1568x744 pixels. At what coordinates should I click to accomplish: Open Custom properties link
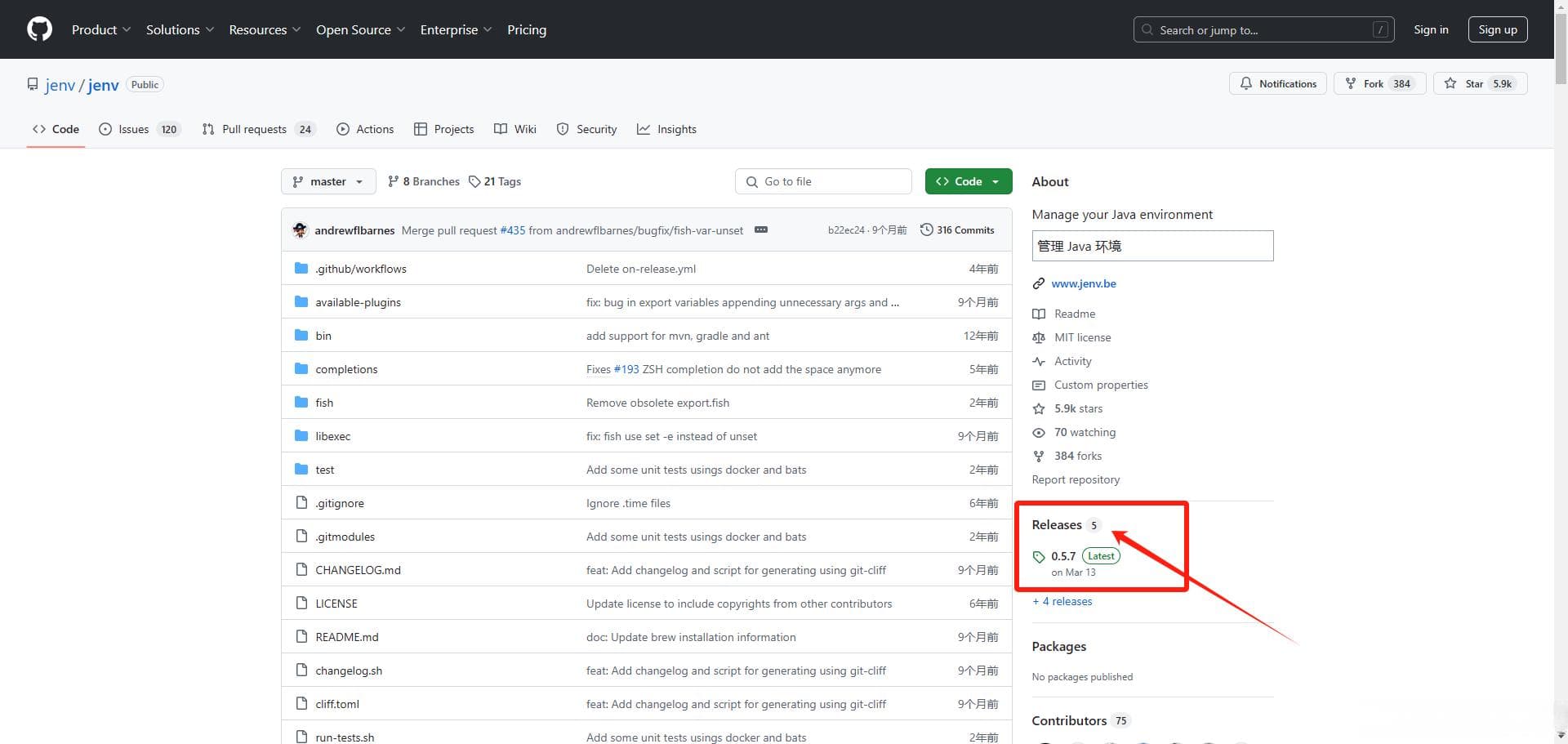1101,385
